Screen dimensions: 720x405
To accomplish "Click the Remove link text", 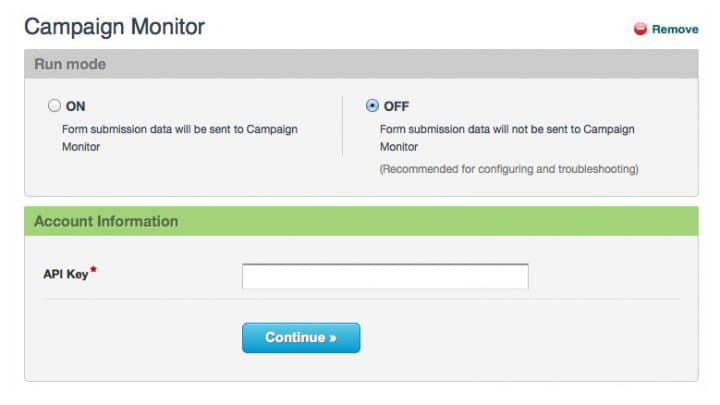I will click(x=675, y=29).
